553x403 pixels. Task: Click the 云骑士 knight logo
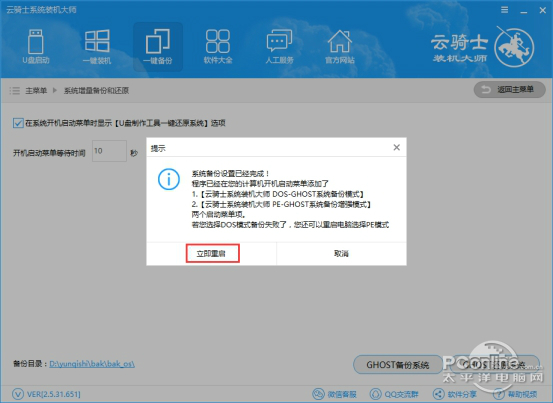[514, 48]
